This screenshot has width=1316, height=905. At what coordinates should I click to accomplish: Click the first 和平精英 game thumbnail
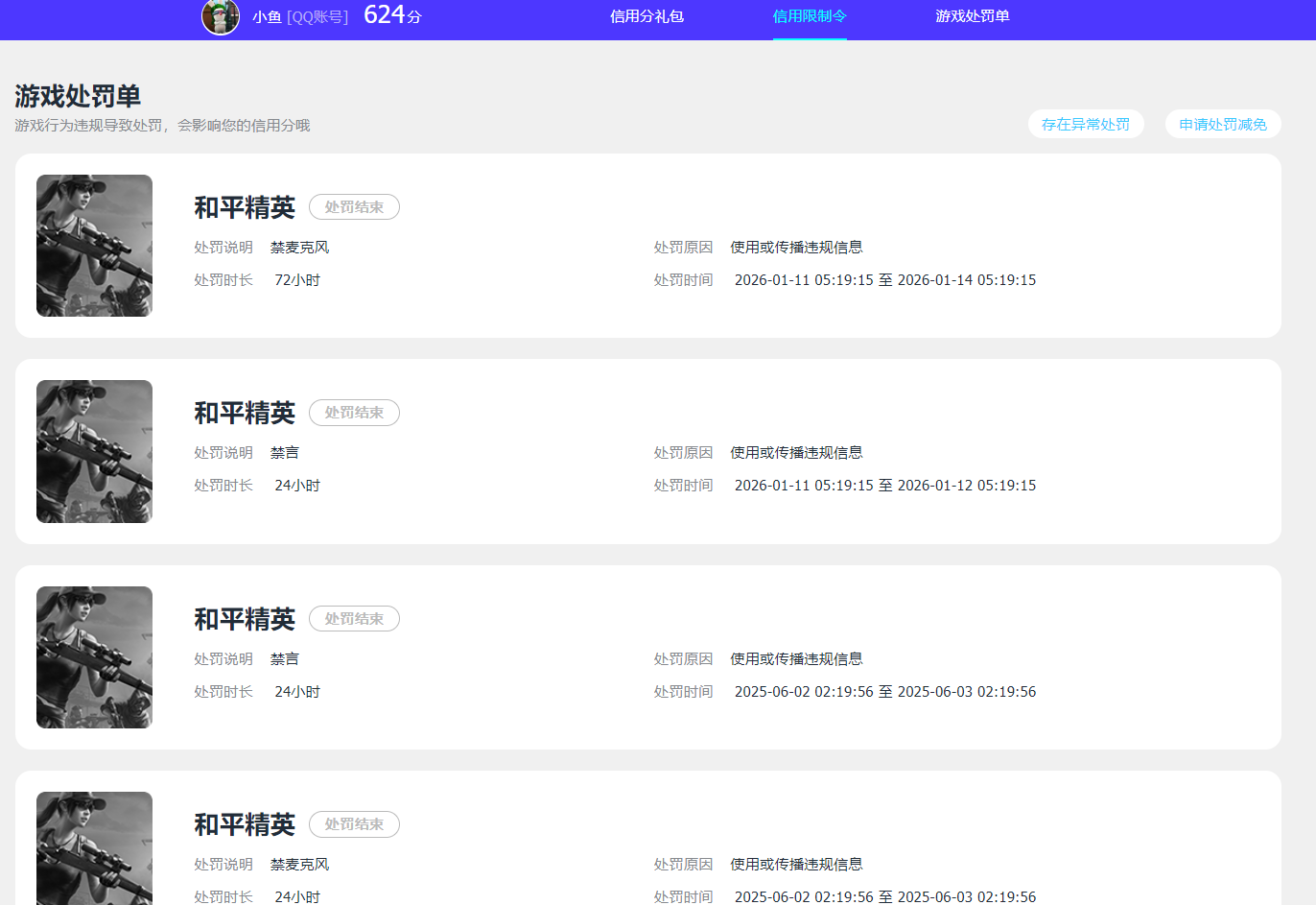[x=94, y=246]
